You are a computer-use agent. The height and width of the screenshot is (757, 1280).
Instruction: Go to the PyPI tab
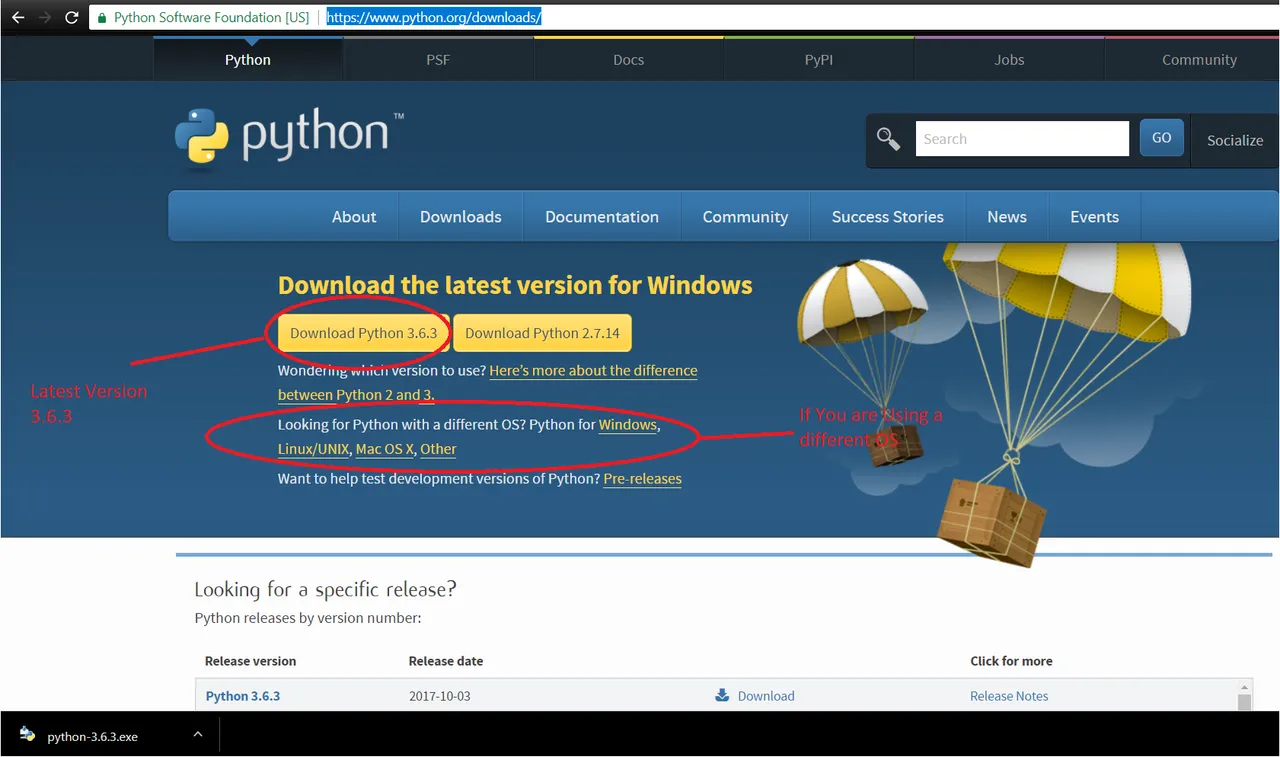(x=819, y=60)
